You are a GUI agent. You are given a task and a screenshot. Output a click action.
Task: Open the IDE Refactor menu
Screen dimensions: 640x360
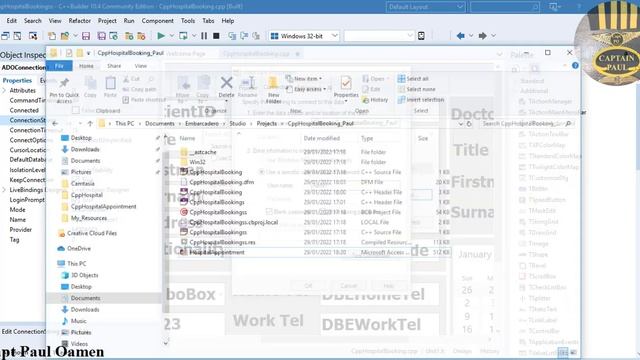click(x=80, y=20)
